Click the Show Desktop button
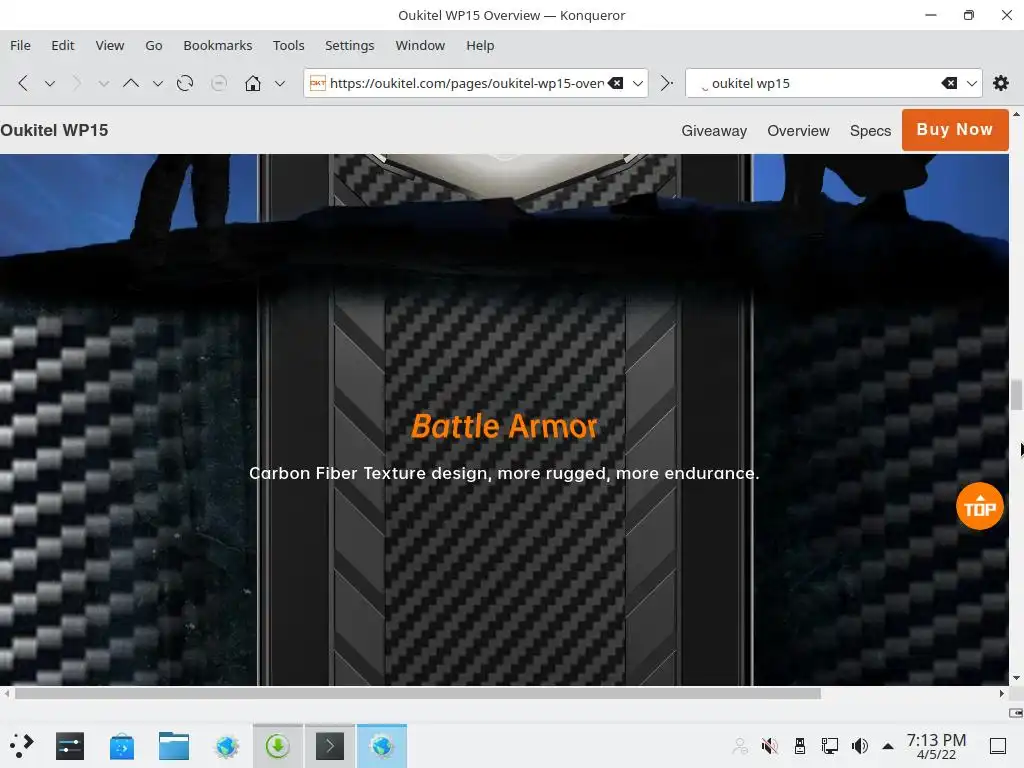Screen dimensions: 1024x768 pos(998,746)
